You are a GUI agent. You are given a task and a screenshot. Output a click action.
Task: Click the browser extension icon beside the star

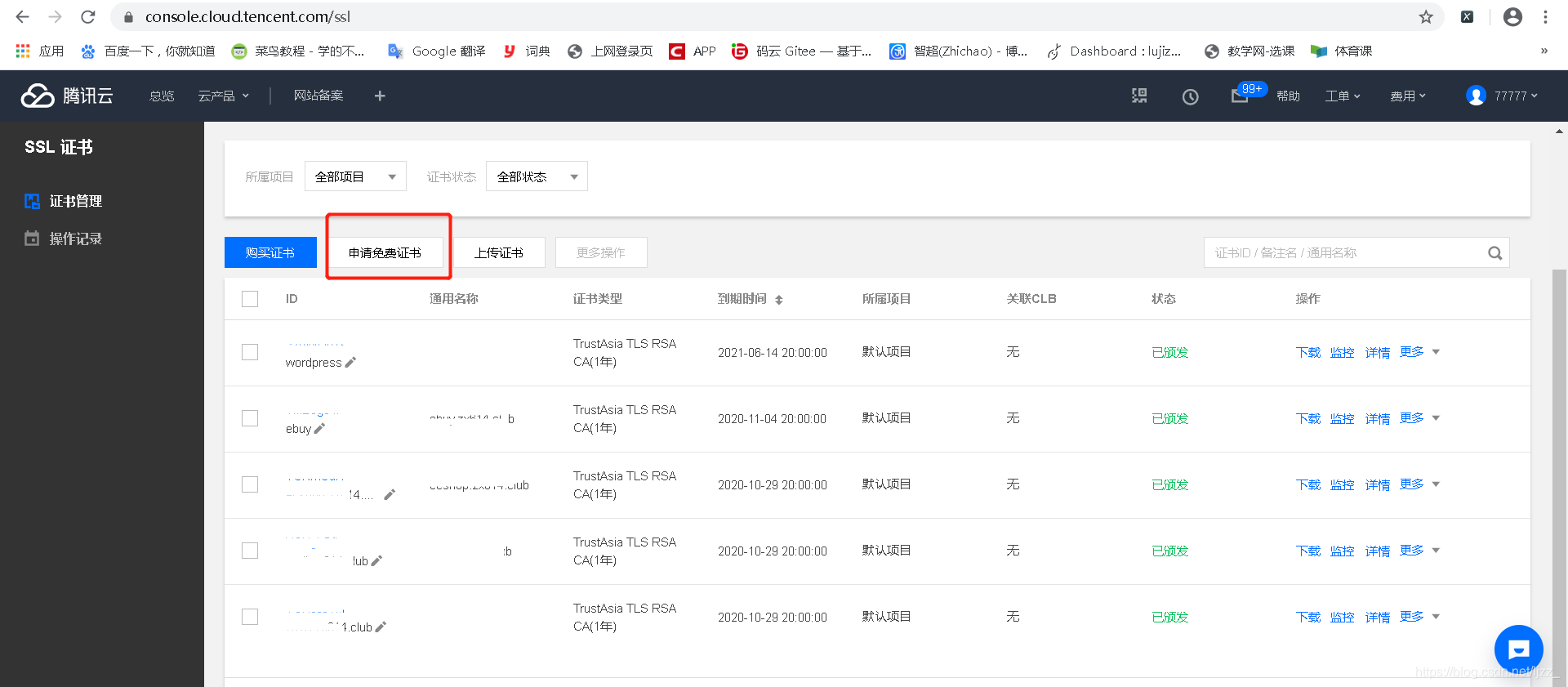pos(1468,16)
